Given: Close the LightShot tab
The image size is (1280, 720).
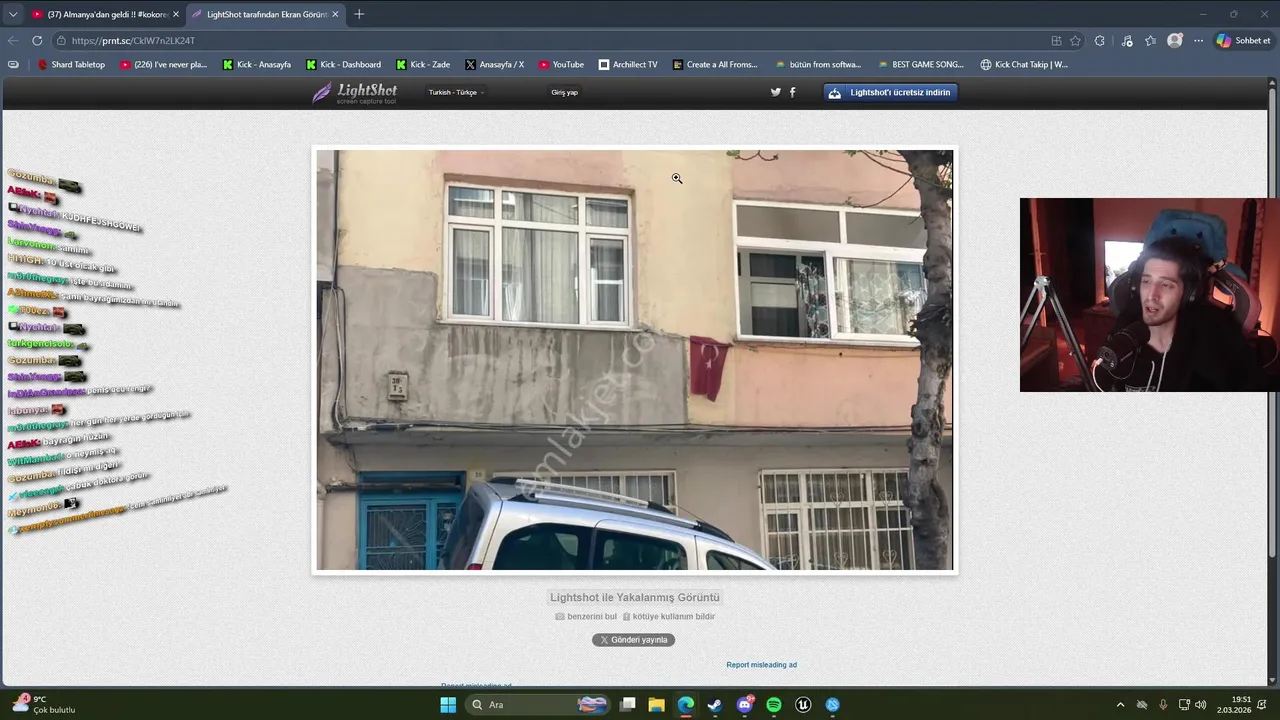Looking at the screenshot, I should (335, 14).
